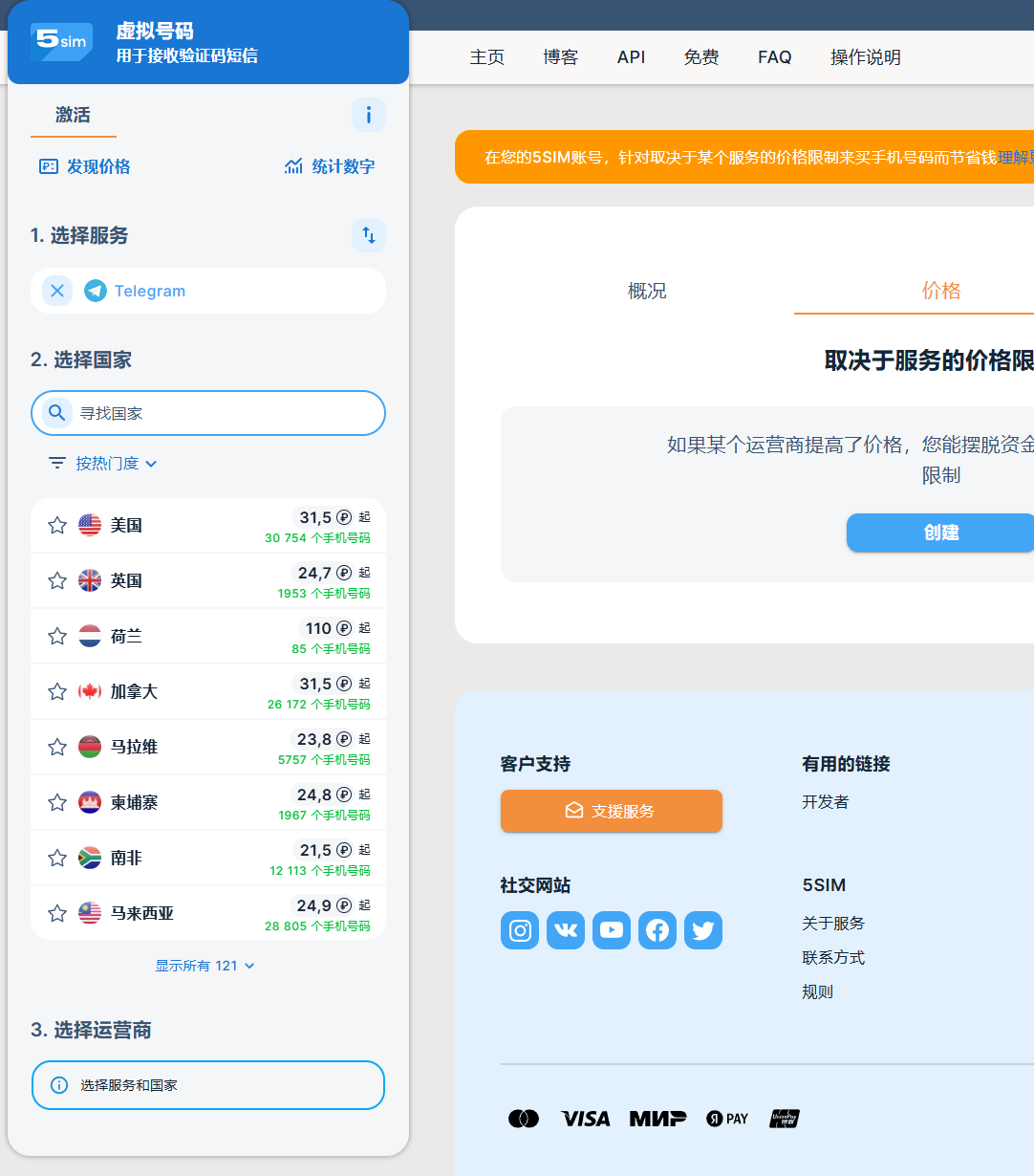Screen dimensions: 1034x1176
Task: Open the info icon next to 激活
Action: 369,115
